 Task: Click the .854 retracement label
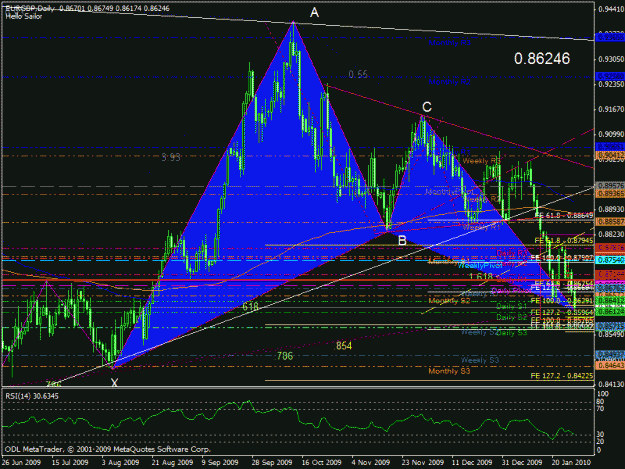click(x=343, y=346)
